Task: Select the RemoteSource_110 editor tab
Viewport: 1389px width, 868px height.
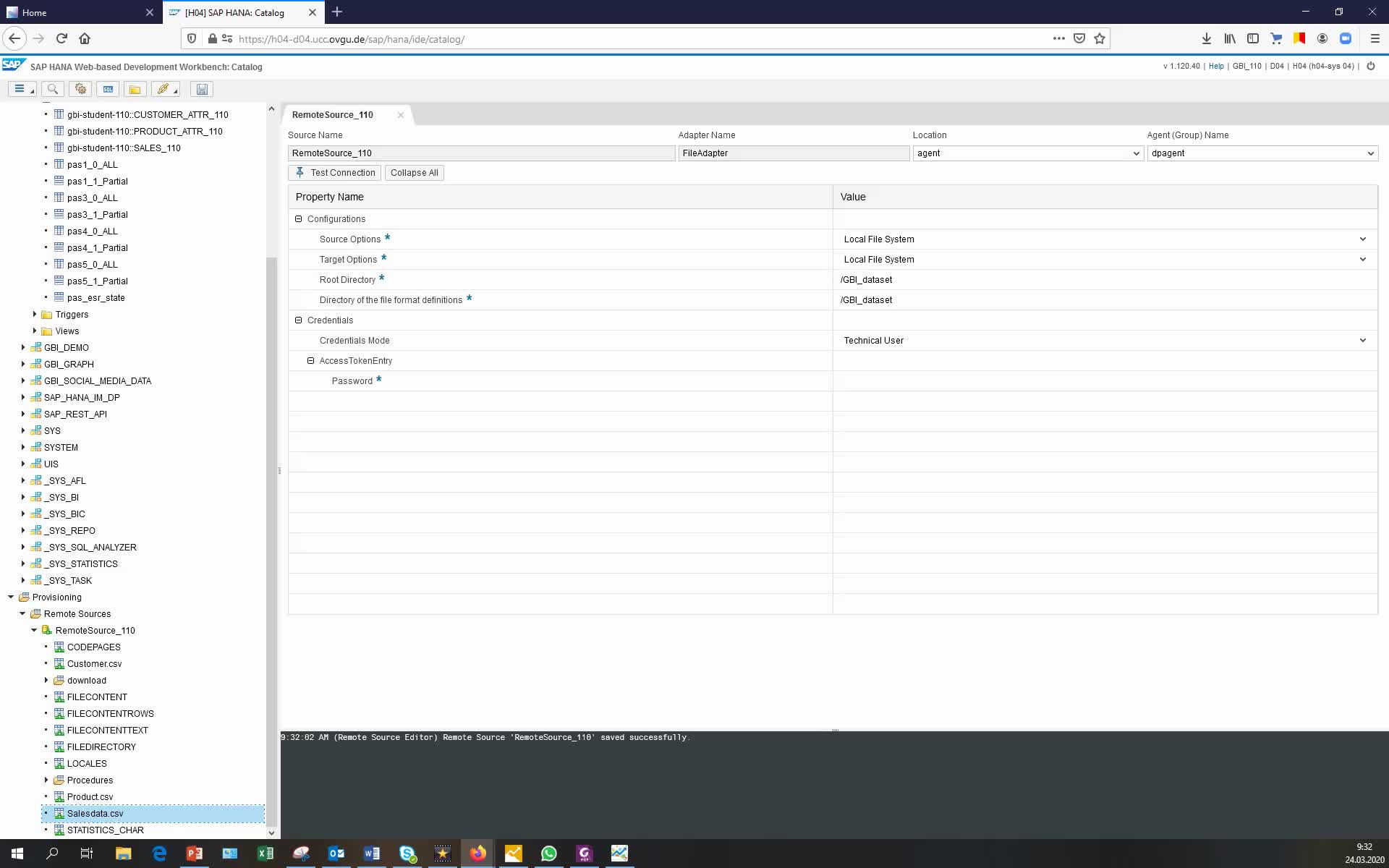Action: (333, 114)
